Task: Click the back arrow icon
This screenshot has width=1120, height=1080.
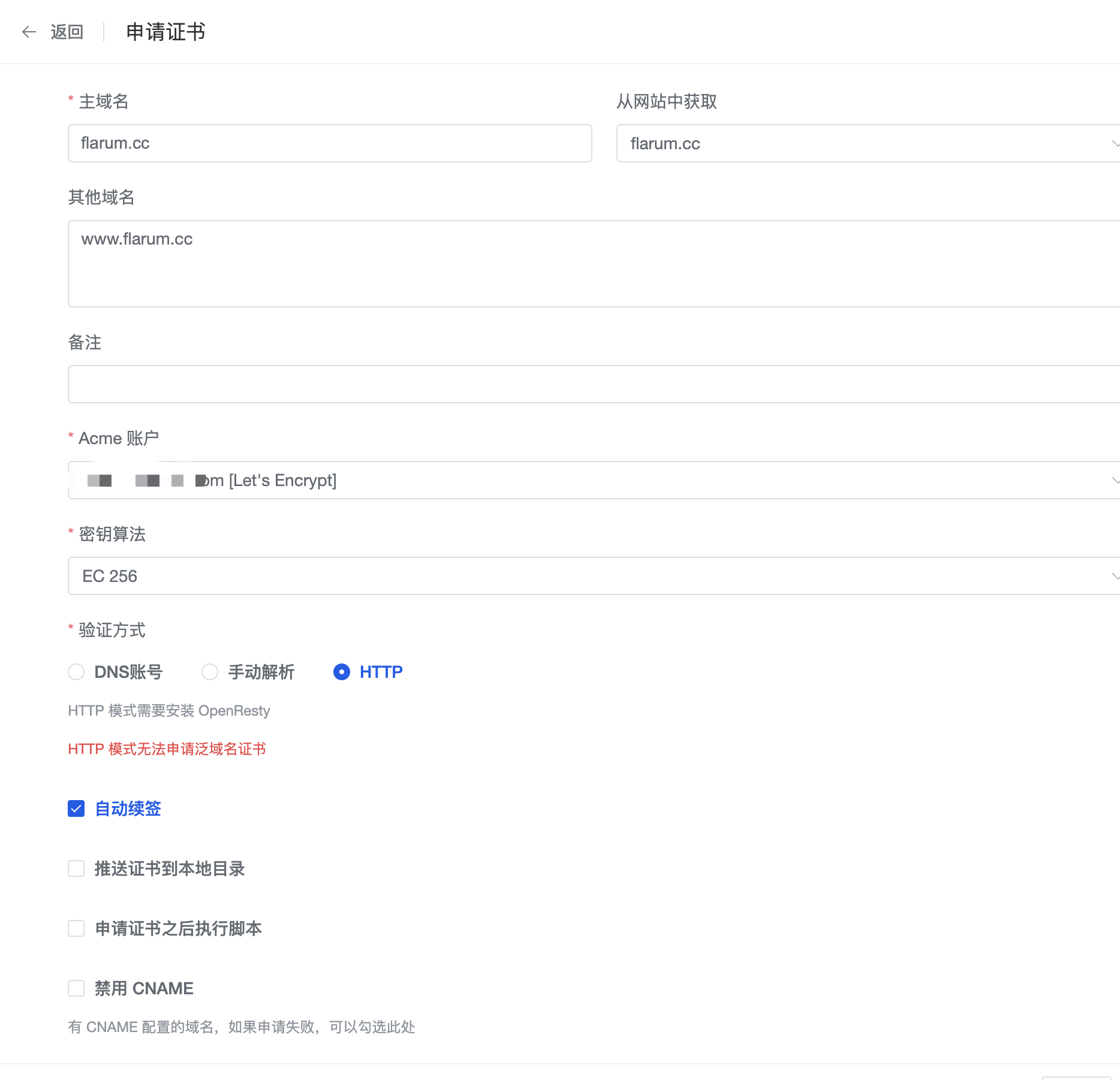Action: [29, 32]
